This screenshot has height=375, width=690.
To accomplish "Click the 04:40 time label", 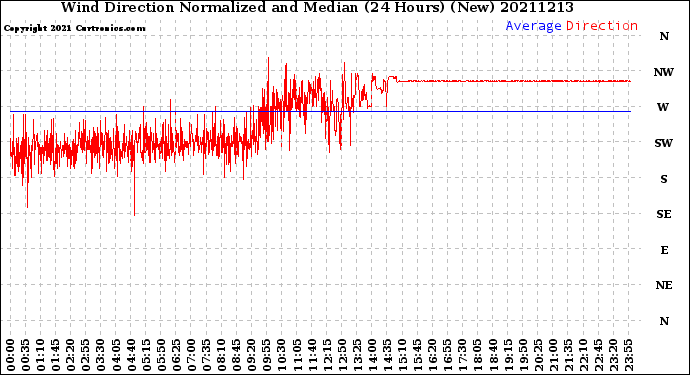I will [131, 355].
